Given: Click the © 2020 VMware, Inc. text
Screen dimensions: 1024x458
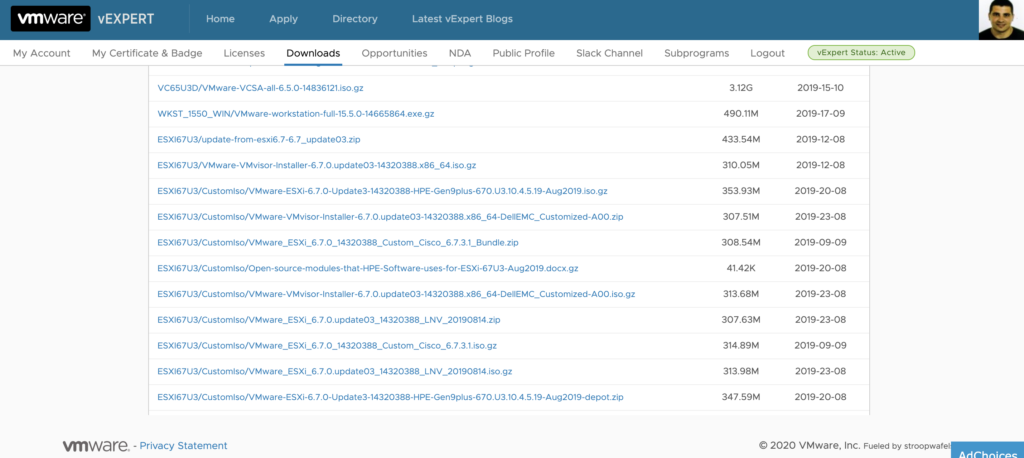Looking at the screenshot, I should pyautogui.click(x=809, y=446).
